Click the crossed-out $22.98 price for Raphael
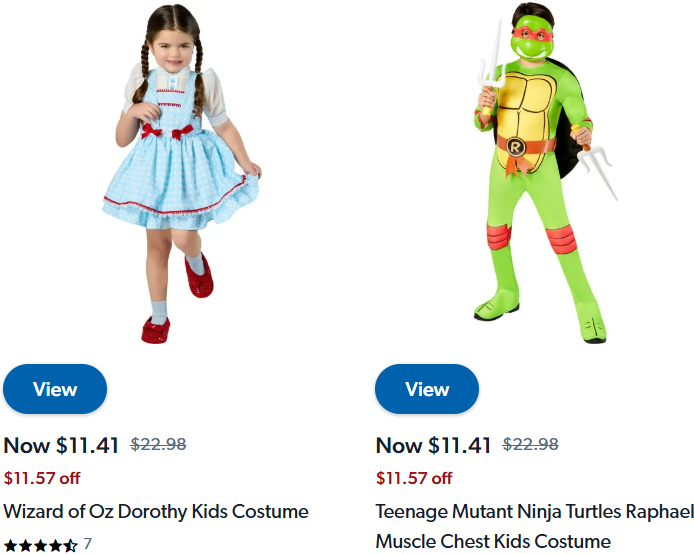 [x=530, y=445]
